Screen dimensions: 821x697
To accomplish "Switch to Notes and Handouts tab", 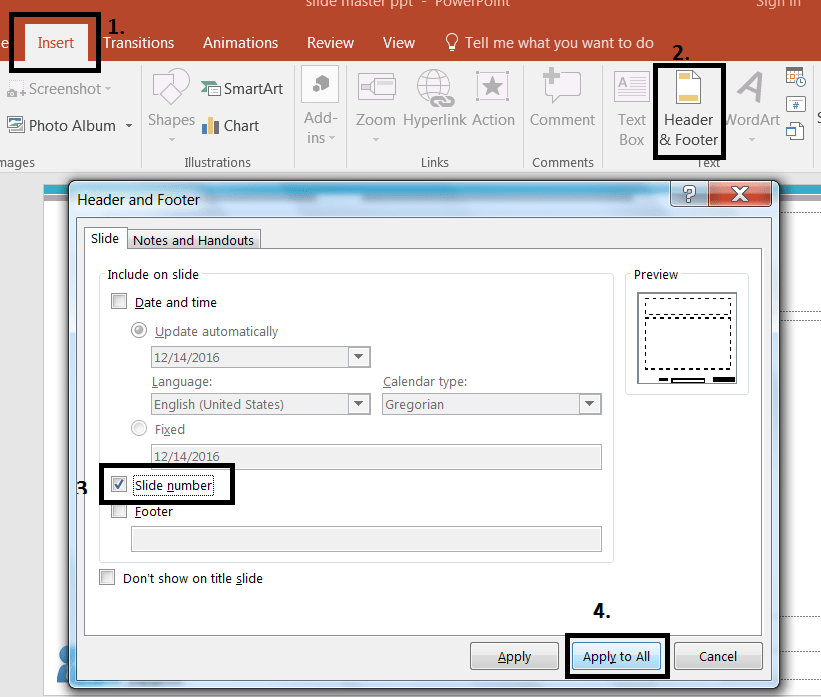I will [x=193, y=239].
